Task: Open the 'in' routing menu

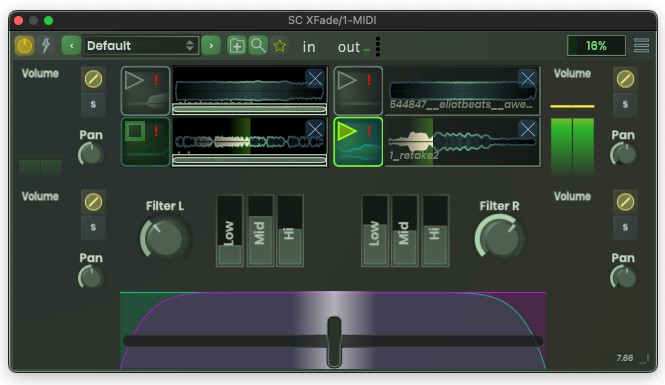Action: 309,47
